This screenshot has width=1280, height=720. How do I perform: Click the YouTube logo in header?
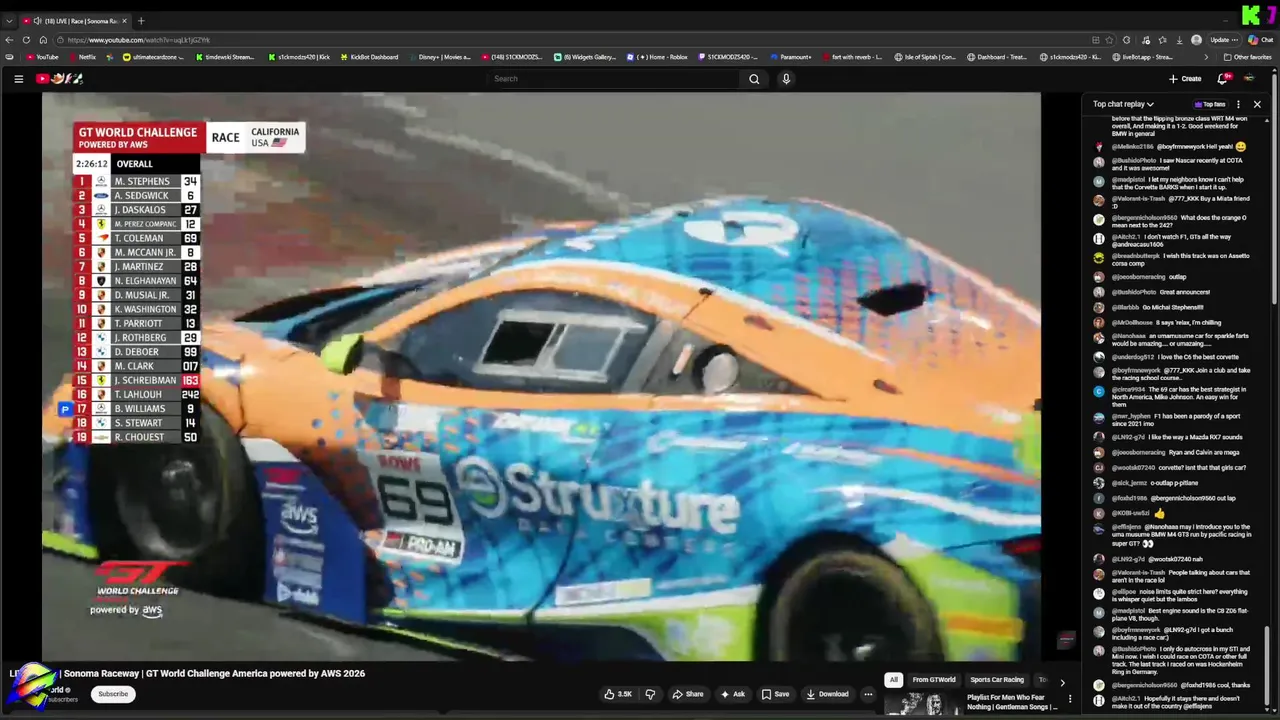click(x=60, y=79)
